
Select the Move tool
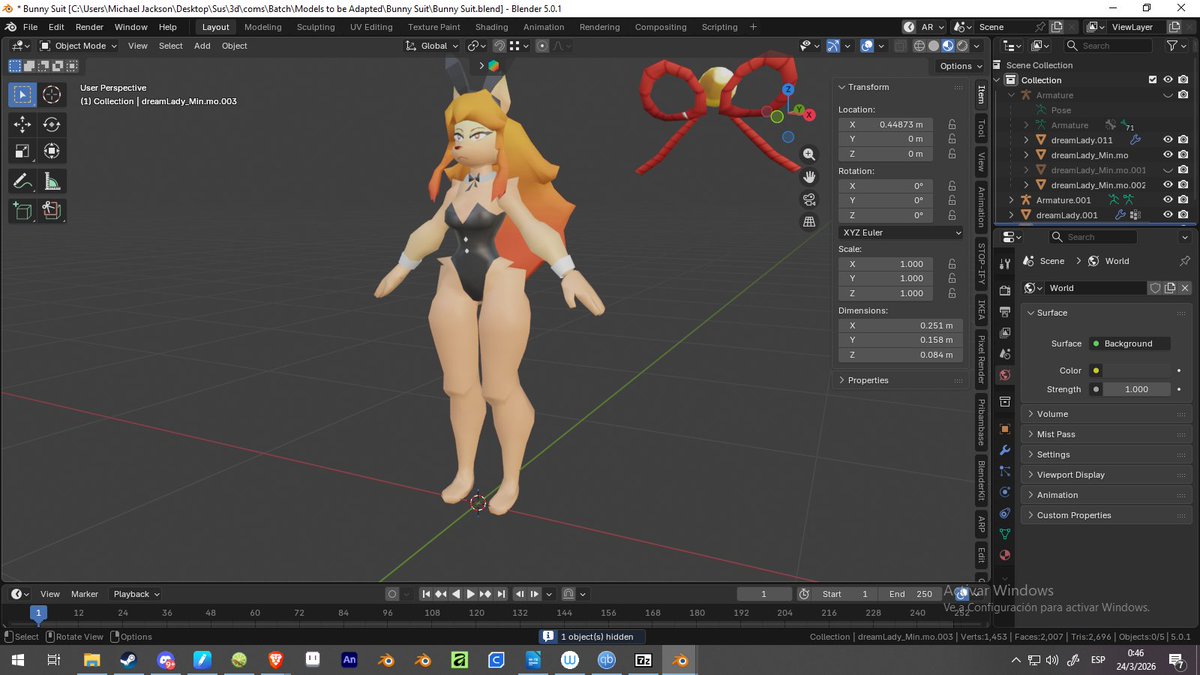point(23,124)
